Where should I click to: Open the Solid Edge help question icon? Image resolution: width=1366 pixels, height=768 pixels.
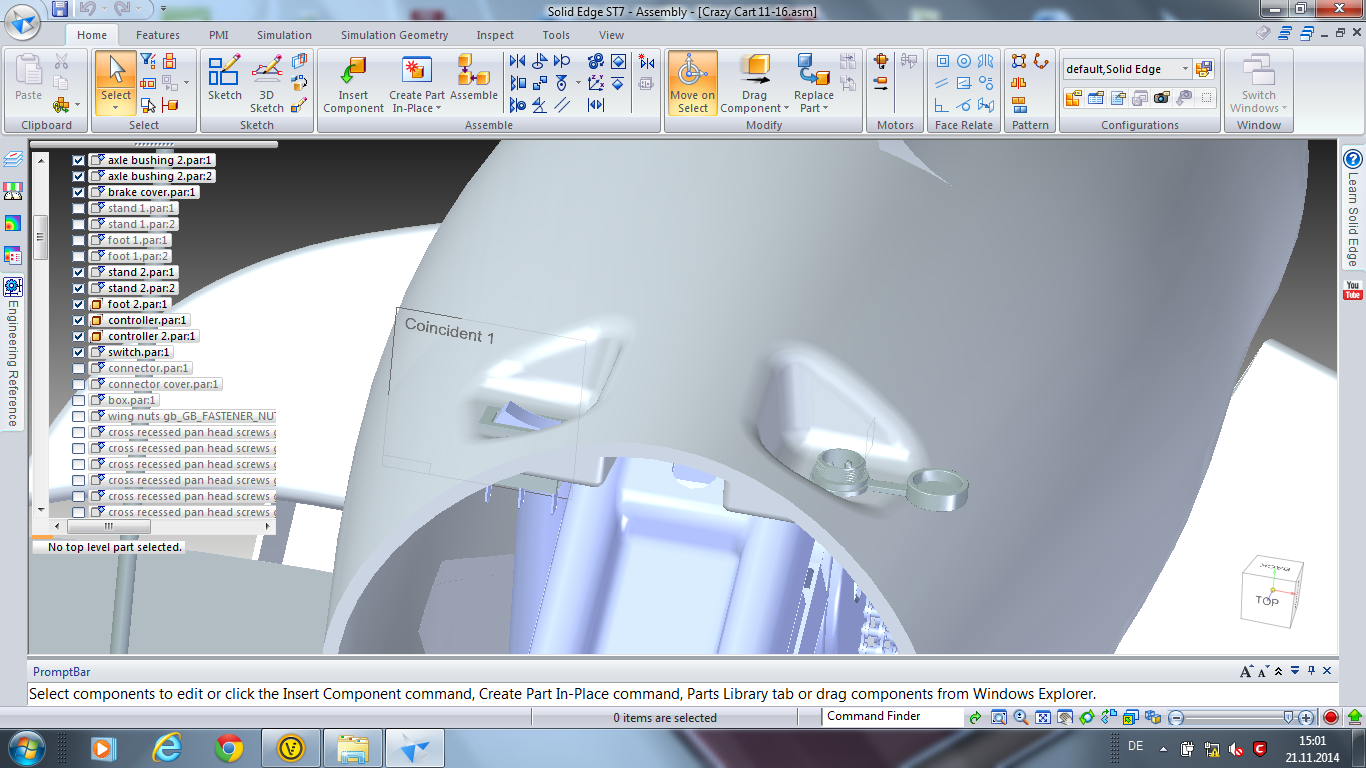point(1353,159)
